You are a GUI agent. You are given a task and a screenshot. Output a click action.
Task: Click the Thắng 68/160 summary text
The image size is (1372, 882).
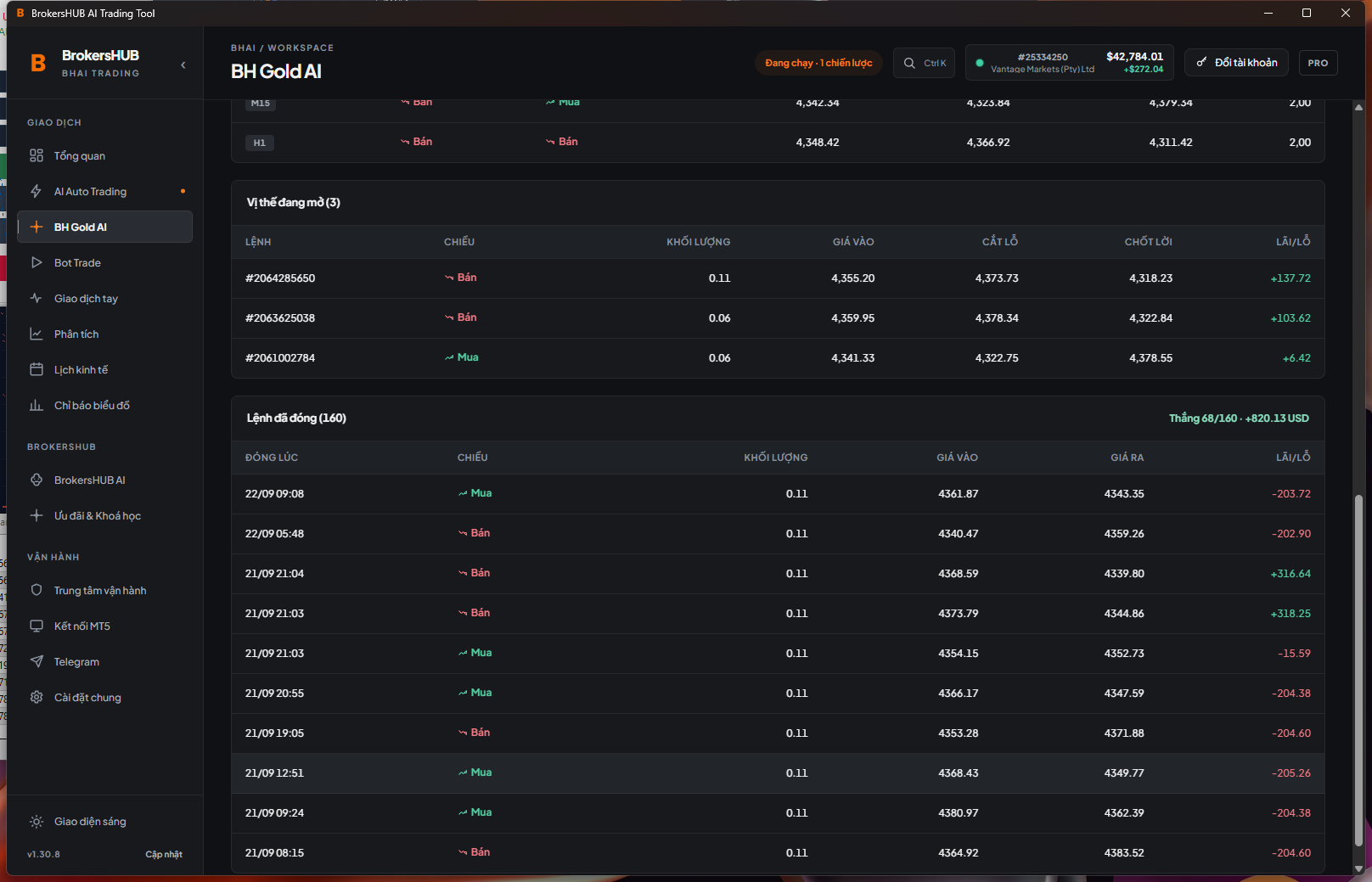[x=1239, y=419]
